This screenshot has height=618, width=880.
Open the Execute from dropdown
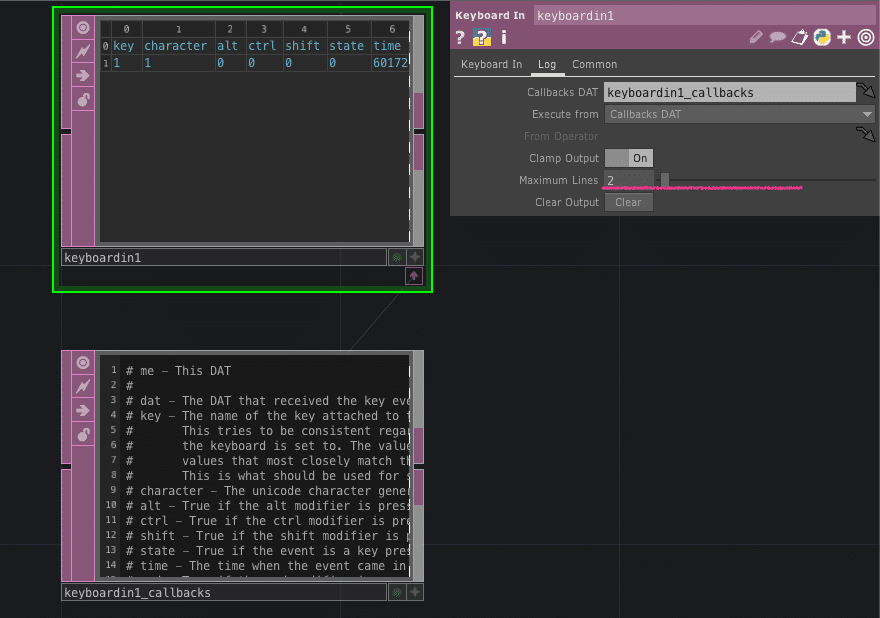tap(739, 115)
